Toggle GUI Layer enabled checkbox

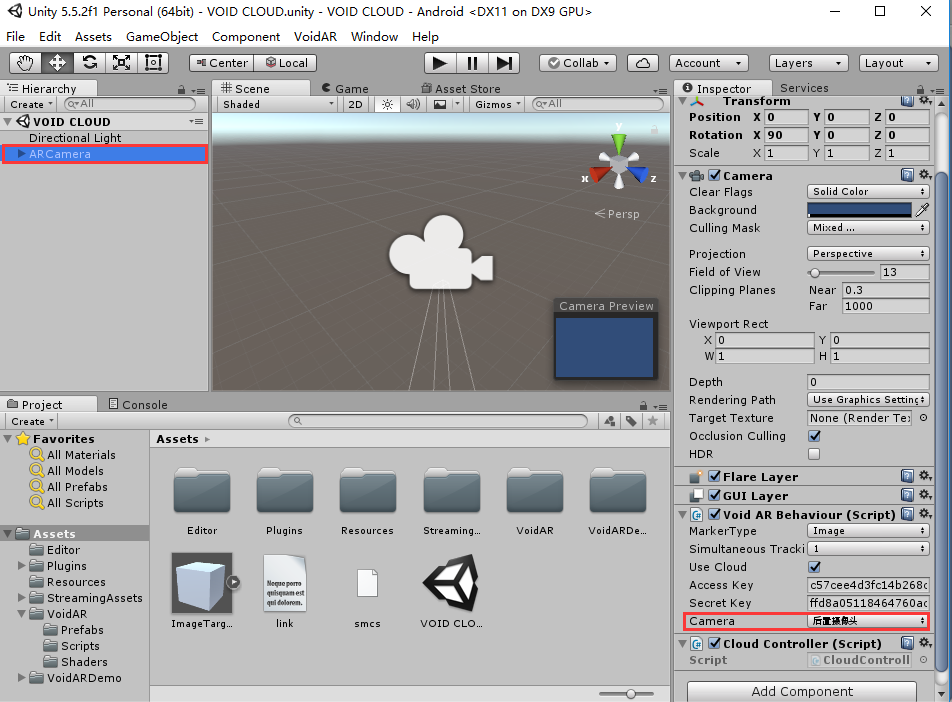[x=715, y=496]
